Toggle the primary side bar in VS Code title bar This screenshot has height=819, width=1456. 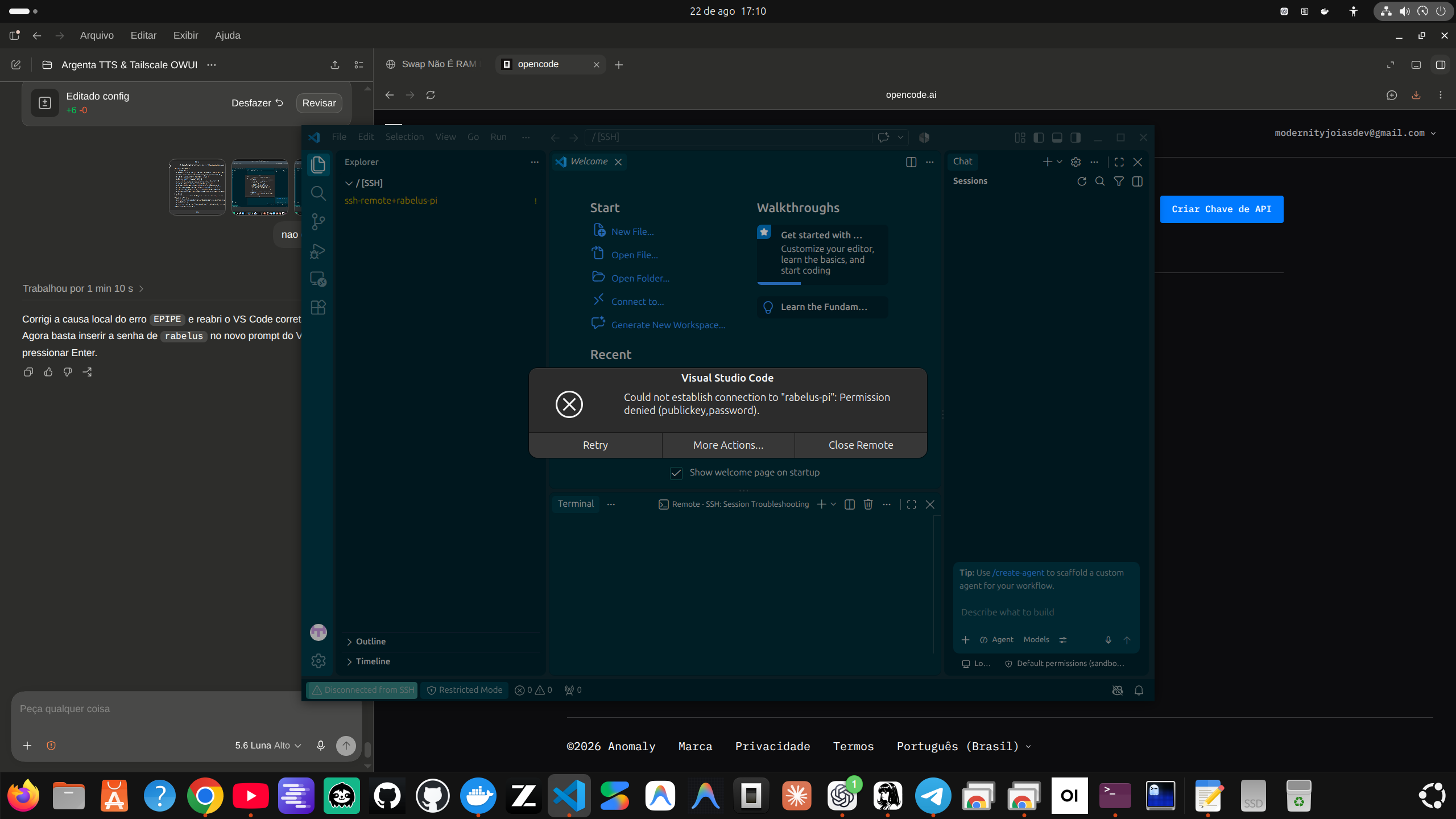pos(1039,138)
